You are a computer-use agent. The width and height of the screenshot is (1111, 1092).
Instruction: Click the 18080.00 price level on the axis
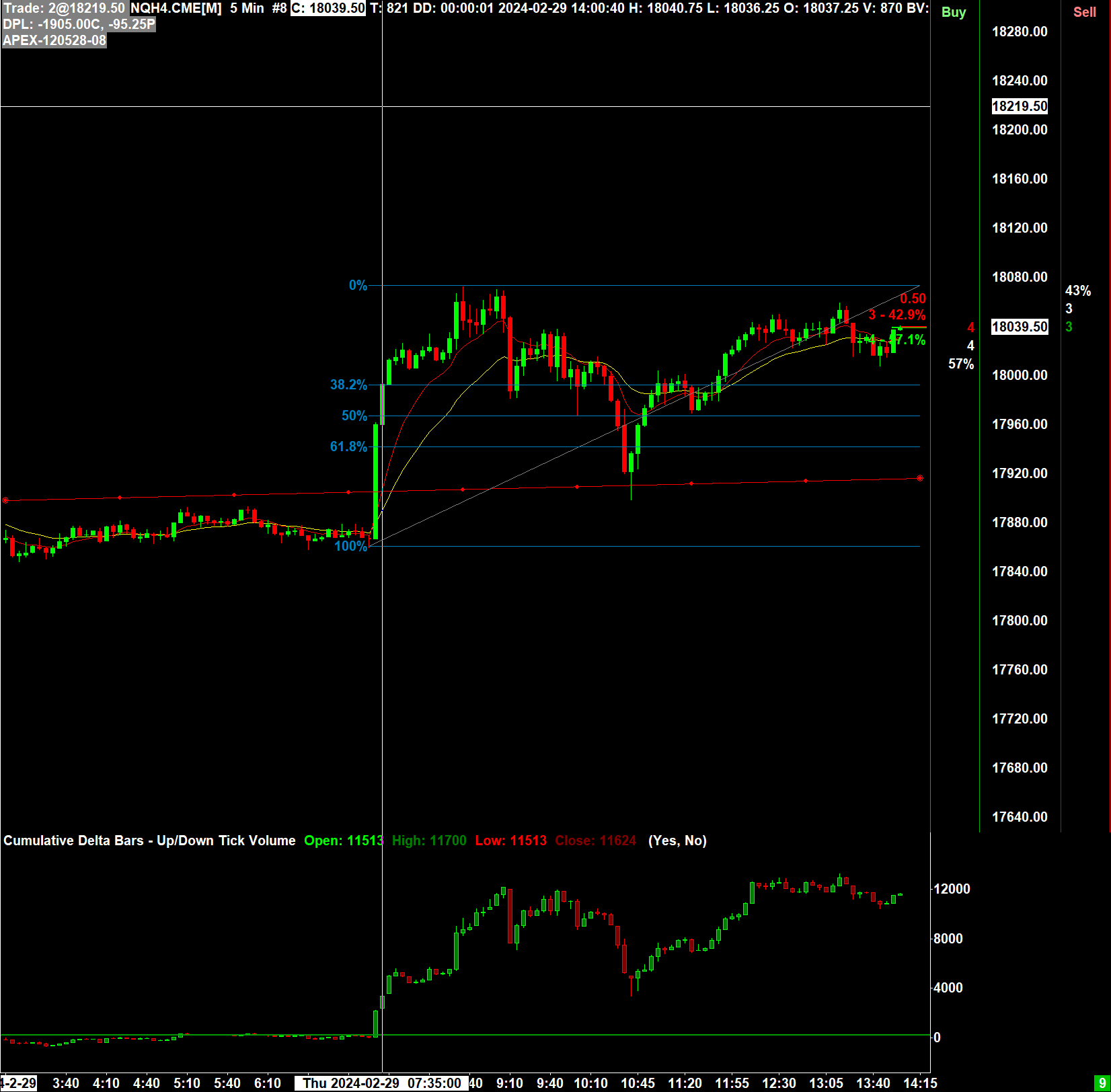[x=1020, y=277]
